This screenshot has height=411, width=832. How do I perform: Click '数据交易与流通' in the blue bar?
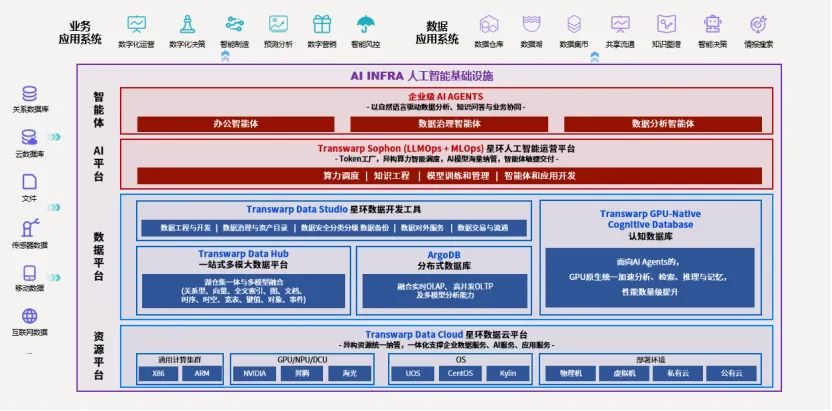point(483,228)
